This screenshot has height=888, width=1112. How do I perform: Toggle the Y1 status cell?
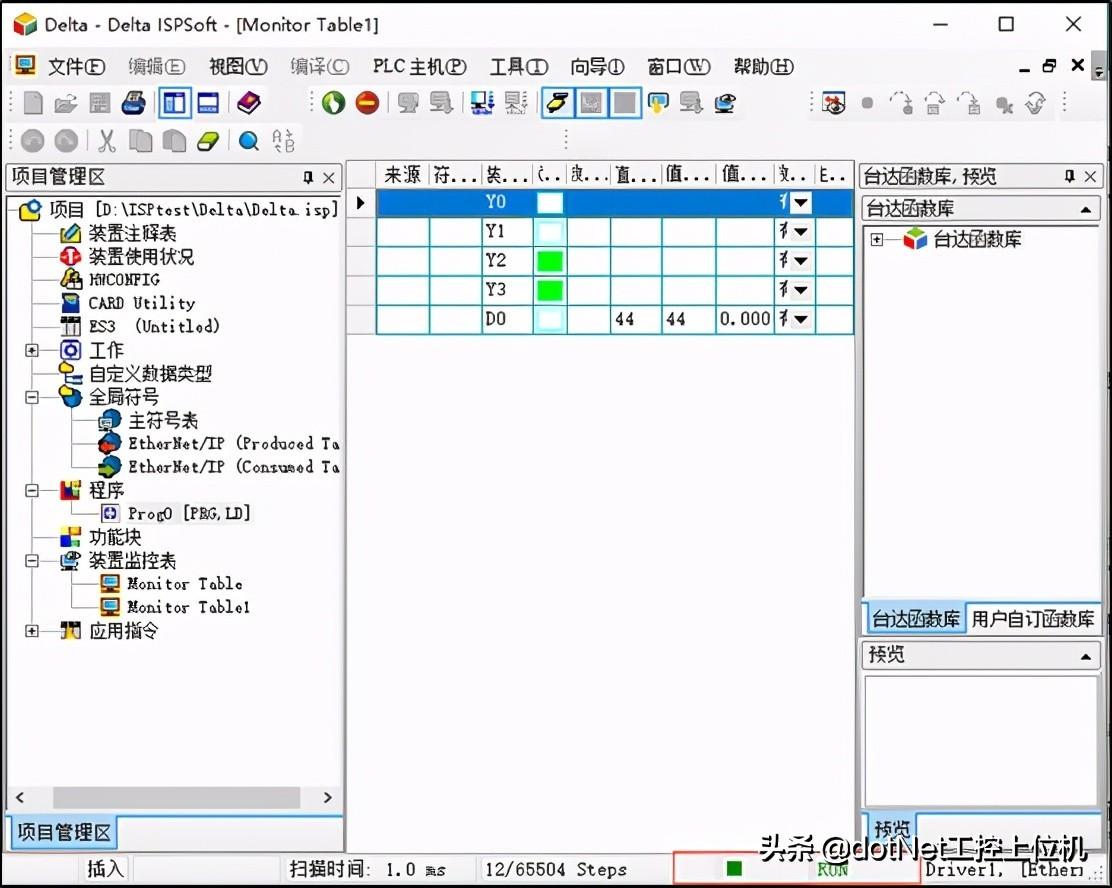[550, 232]
